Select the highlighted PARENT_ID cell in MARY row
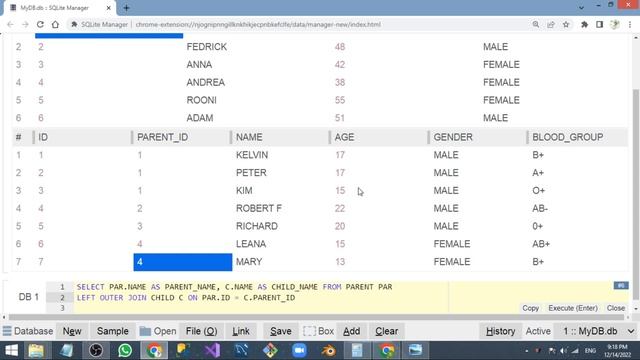 click(183, 262)
